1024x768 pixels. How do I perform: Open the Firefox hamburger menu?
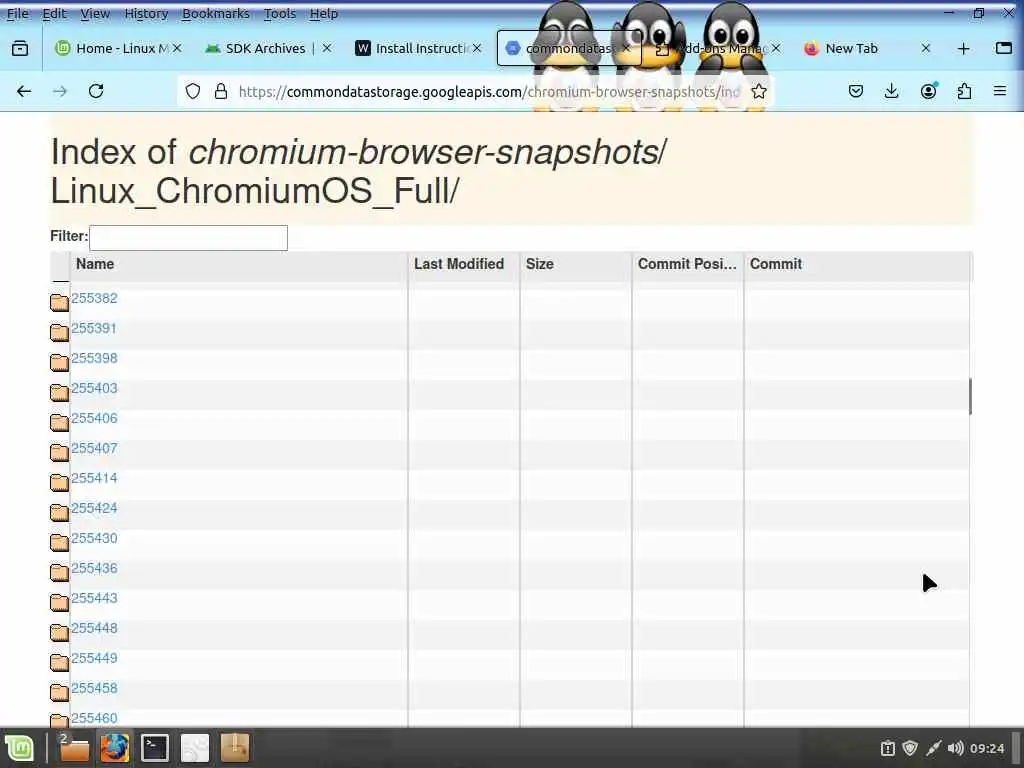[1000, 91]
